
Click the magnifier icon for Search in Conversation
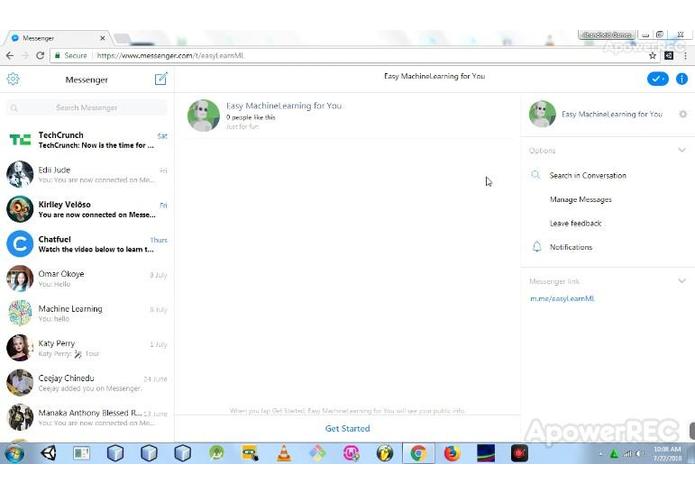(x=535, y=175)
